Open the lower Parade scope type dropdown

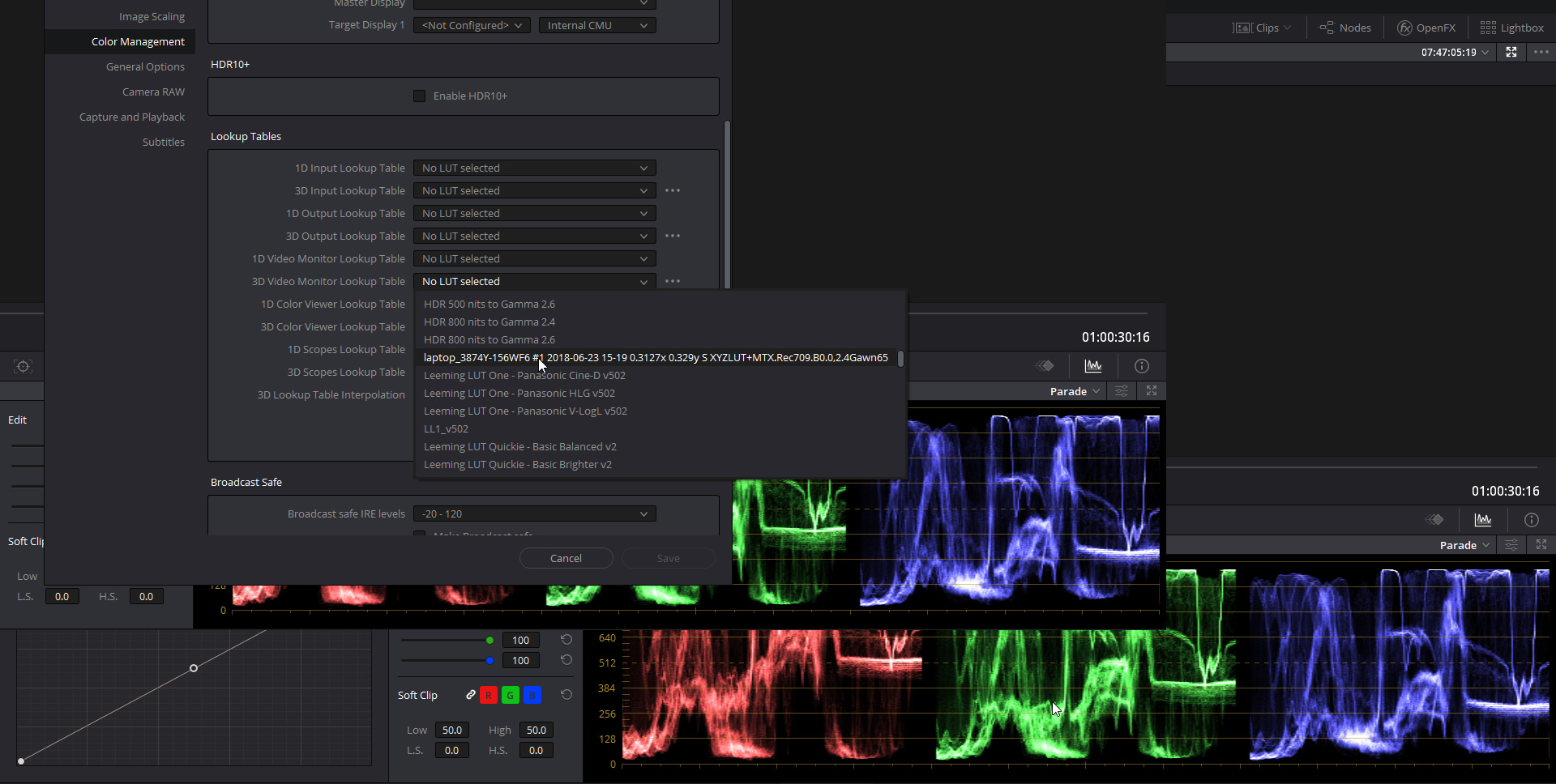tap(1465, 545)
